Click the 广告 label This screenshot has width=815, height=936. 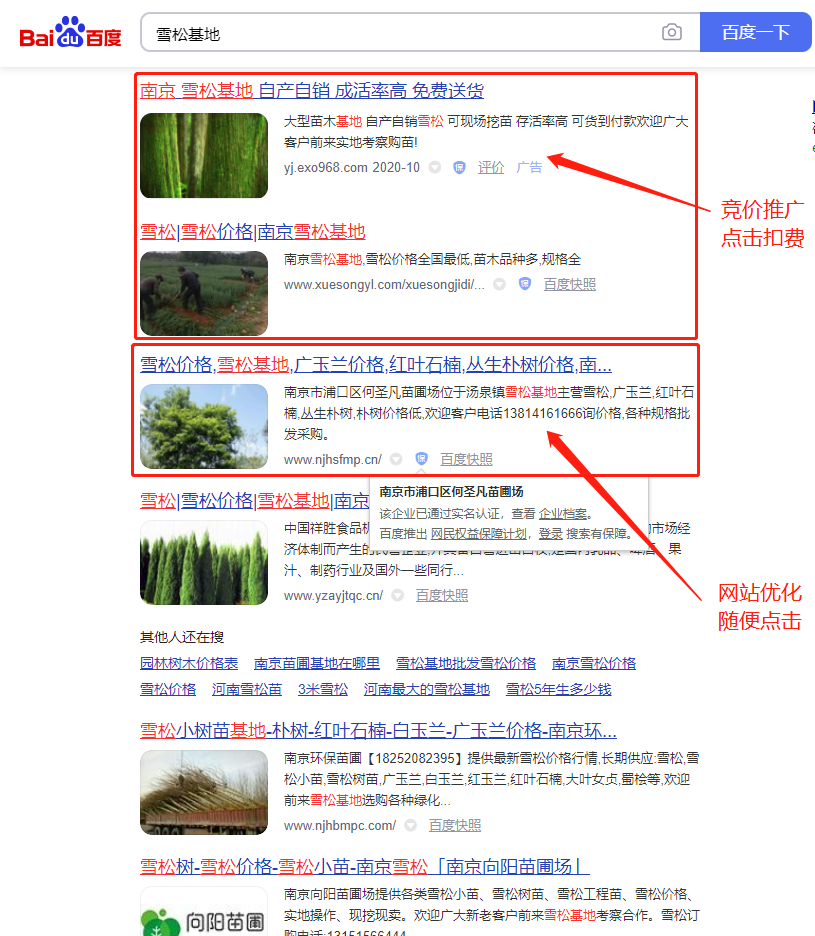tap(529, 167)
